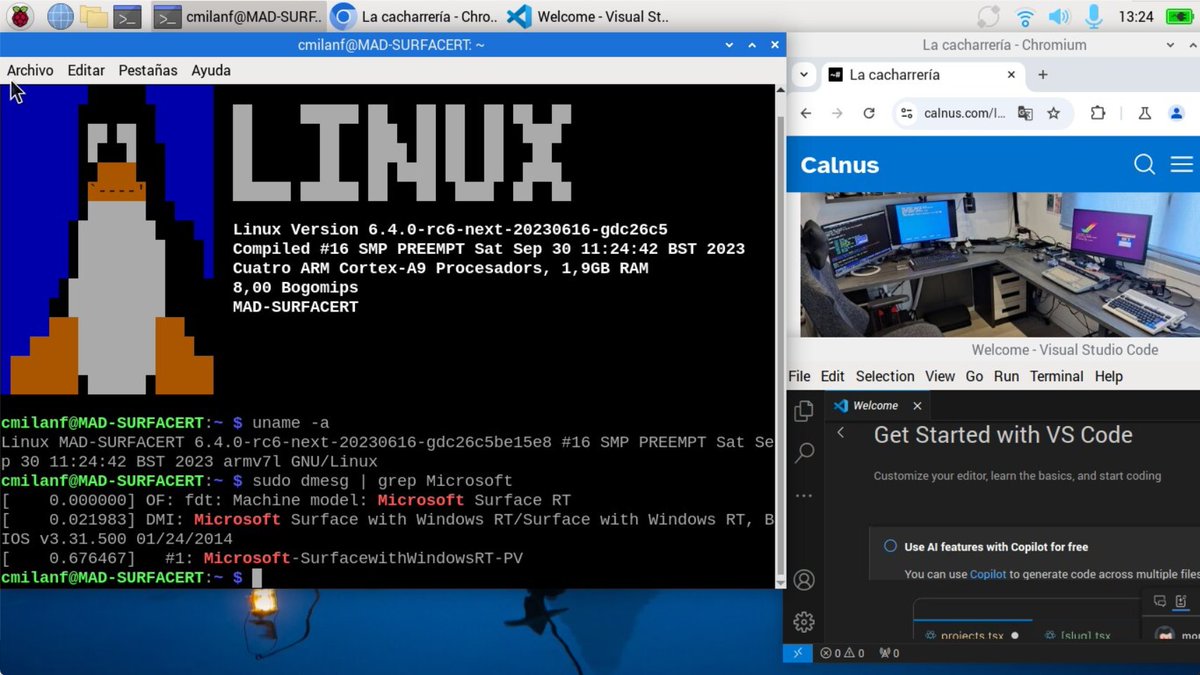Open site information icon in address bar
The width and height of the screenshot is (1200, 675).
click(x=906, y=113)
